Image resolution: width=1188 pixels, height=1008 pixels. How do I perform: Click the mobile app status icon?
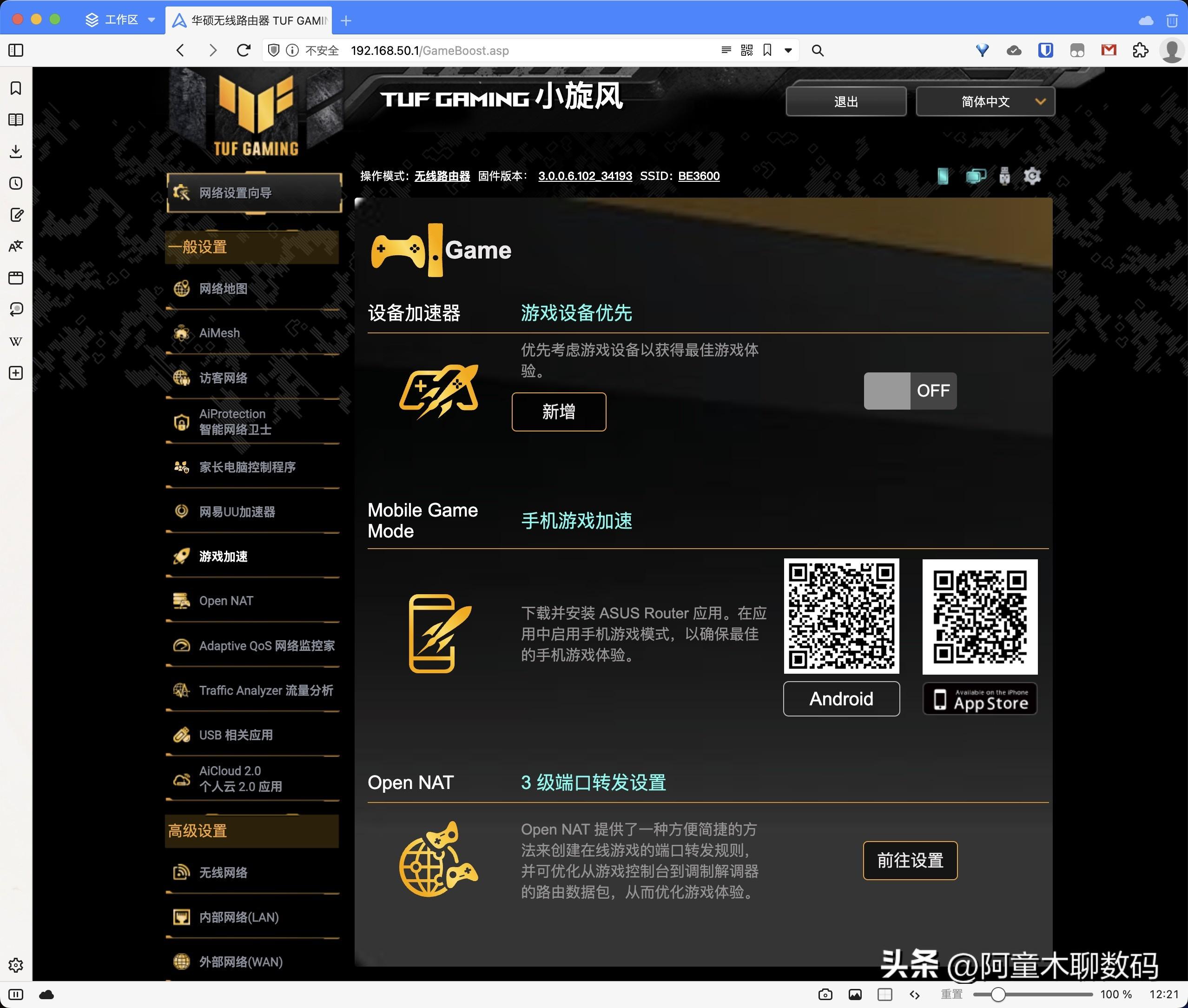[943, 176]
